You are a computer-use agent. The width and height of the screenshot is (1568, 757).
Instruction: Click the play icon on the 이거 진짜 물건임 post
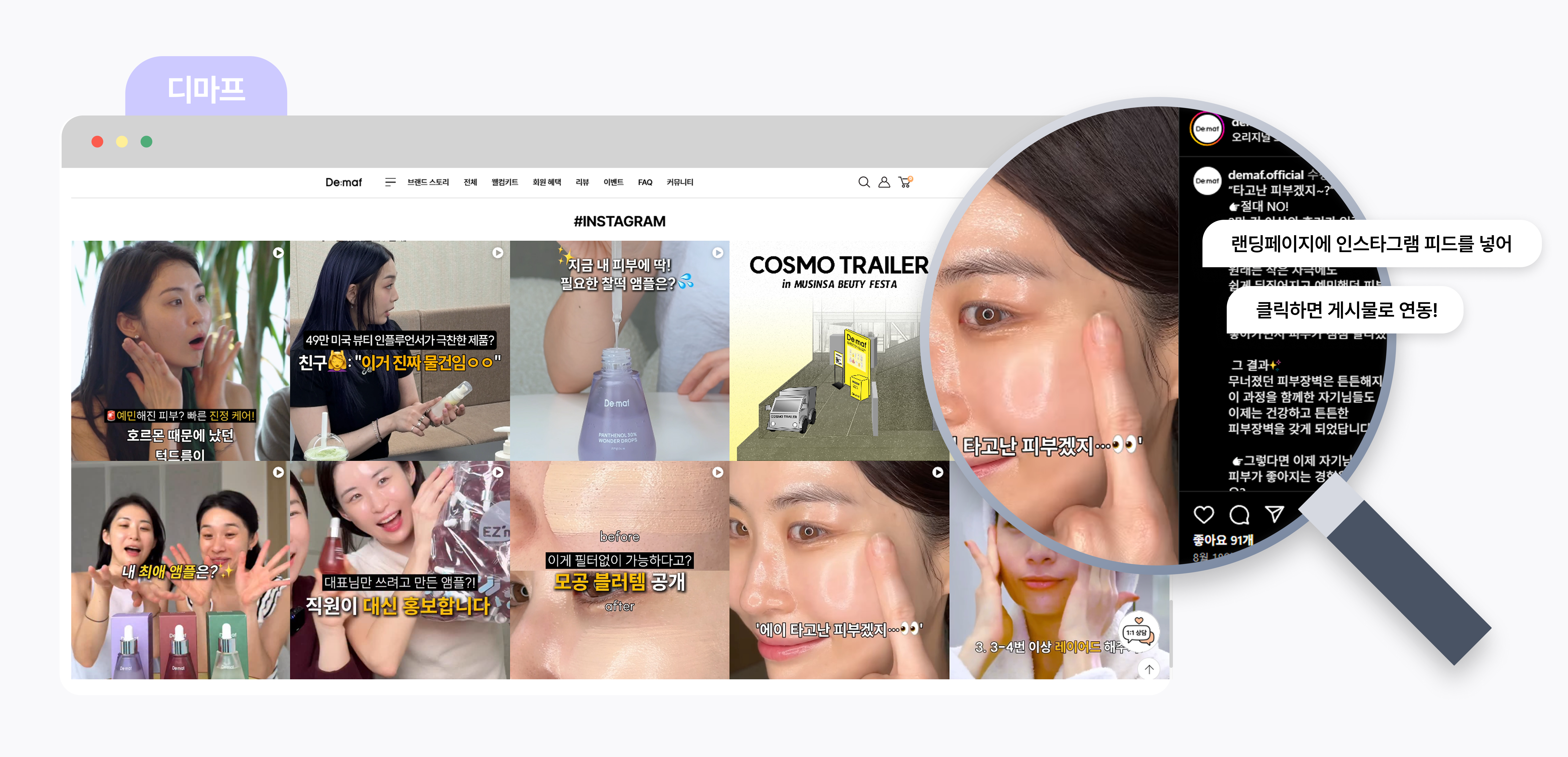tap(498, 253)
